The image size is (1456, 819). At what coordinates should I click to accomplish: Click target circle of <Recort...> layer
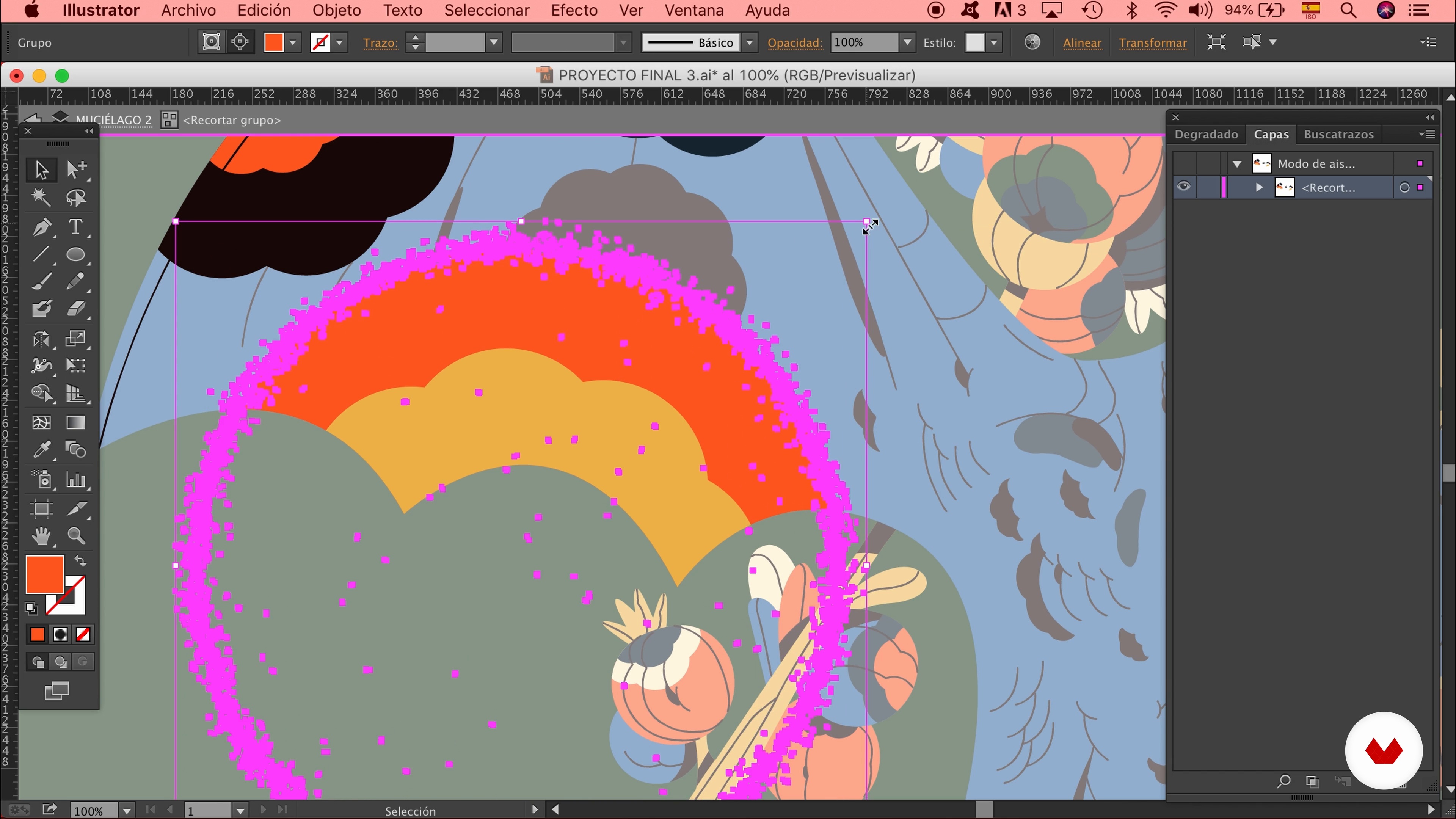(x=1404, y=188)
